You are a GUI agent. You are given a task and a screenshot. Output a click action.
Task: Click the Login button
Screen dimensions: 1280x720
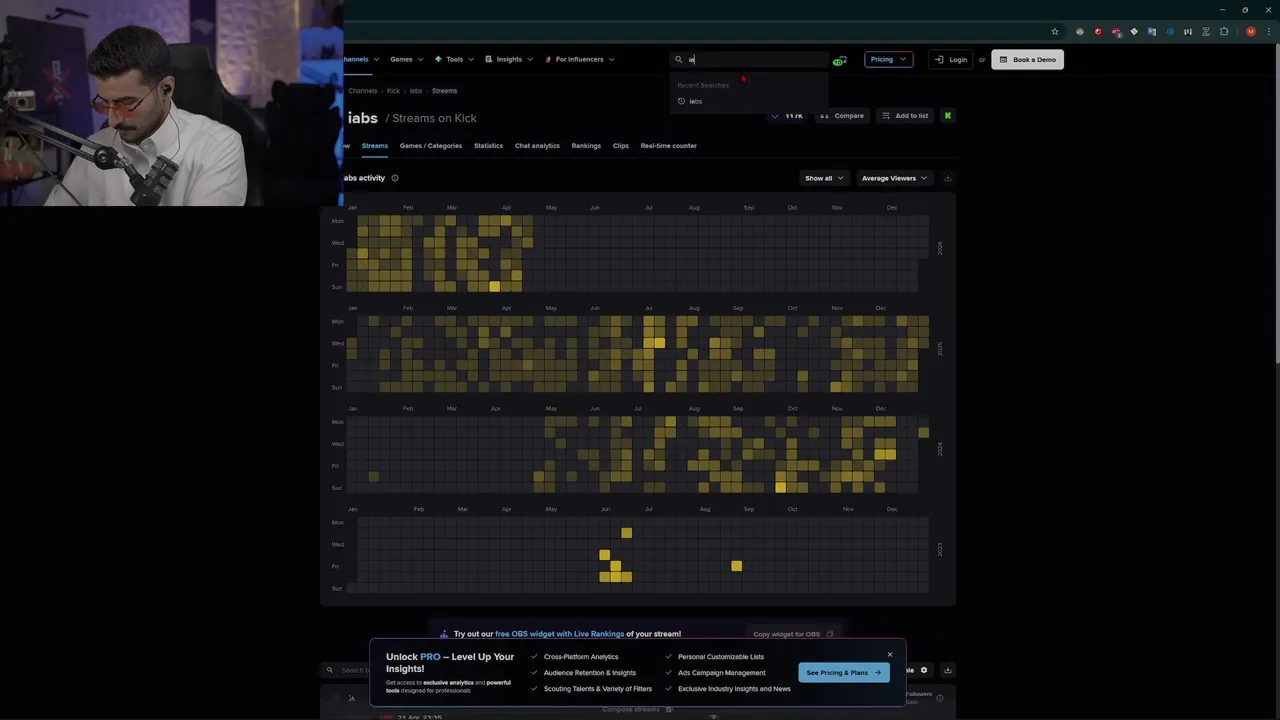950,59
